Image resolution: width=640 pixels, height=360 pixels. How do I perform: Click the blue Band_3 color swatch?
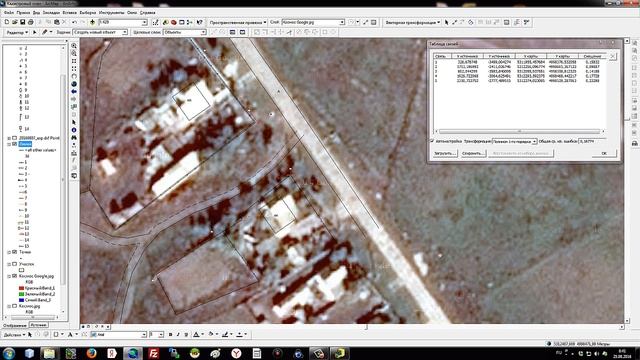click(x=22, y=300)
